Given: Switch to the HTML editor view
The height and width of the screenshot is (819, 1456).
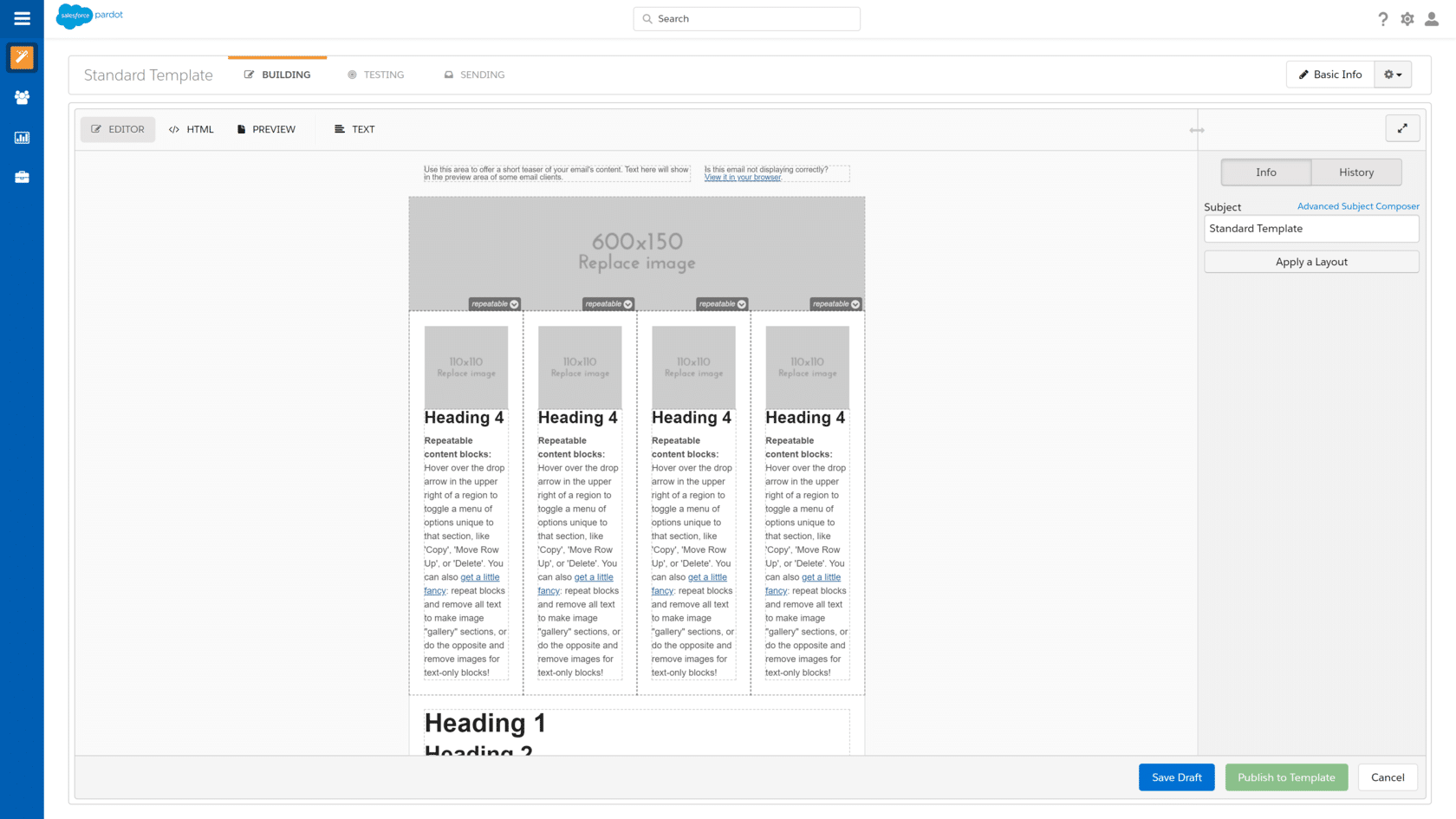Looking at the screenshot, I should click(192, 129).
